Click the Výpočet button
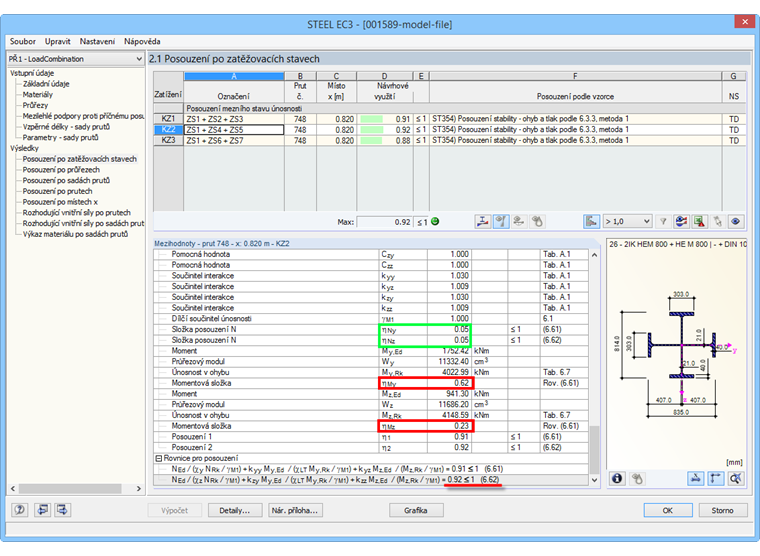760x556 pixels. pos(174,510)
